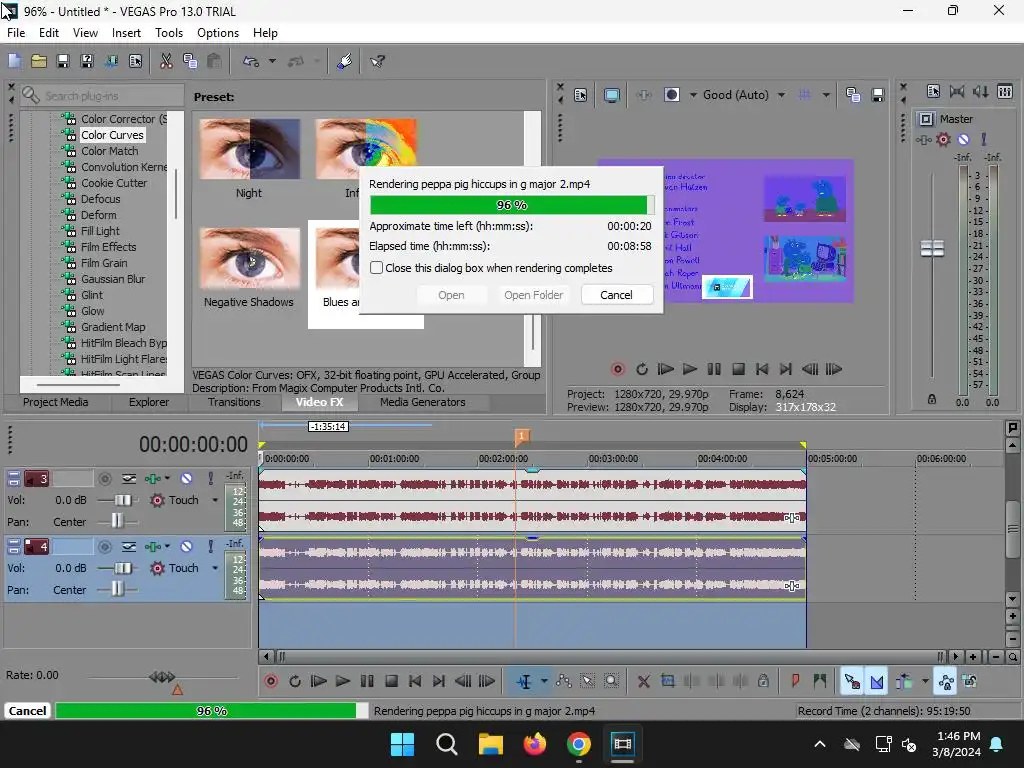Open the split screen view dropdown arrow
Image resolution: width=1024 pixels, height=768 pixels.
694,95
